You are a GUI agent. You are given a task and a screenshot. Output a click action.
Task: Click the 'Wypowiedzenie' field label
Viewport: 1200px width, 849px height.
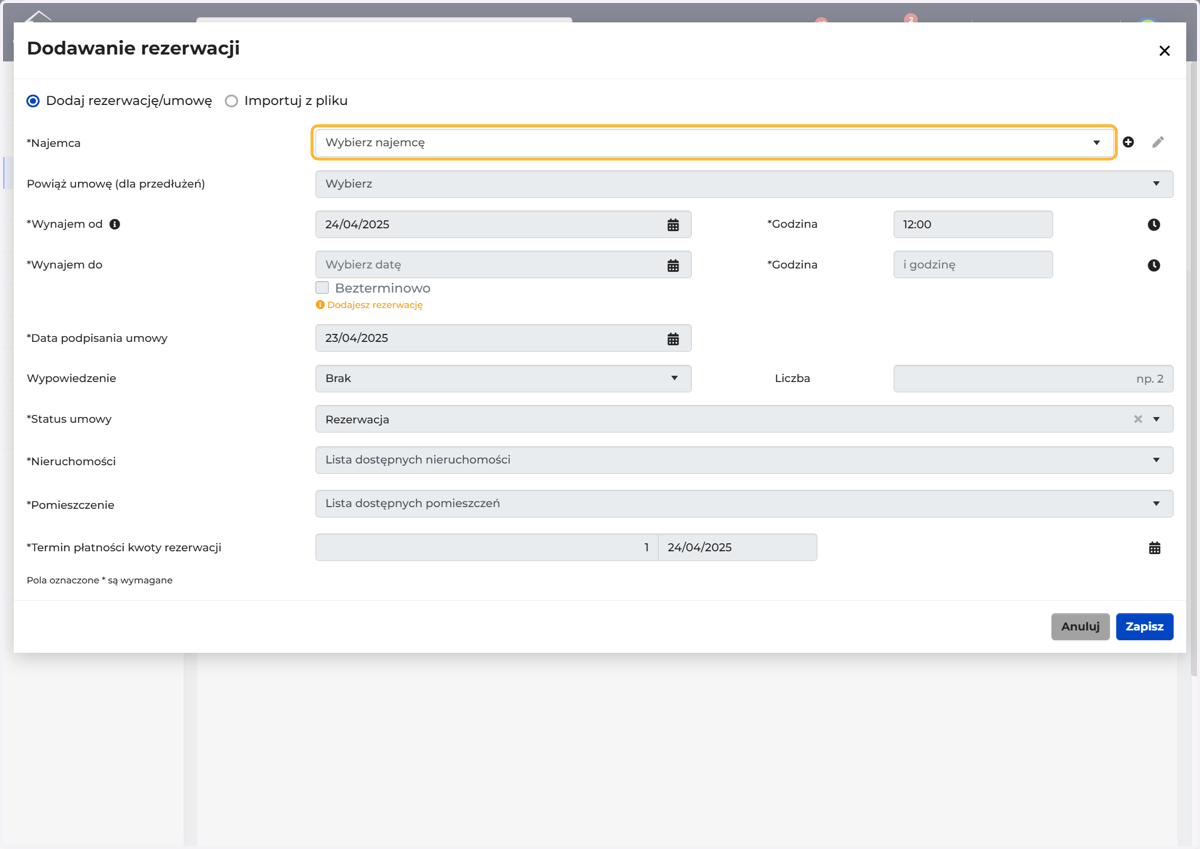pyautogui.click(x=71, y=378)
